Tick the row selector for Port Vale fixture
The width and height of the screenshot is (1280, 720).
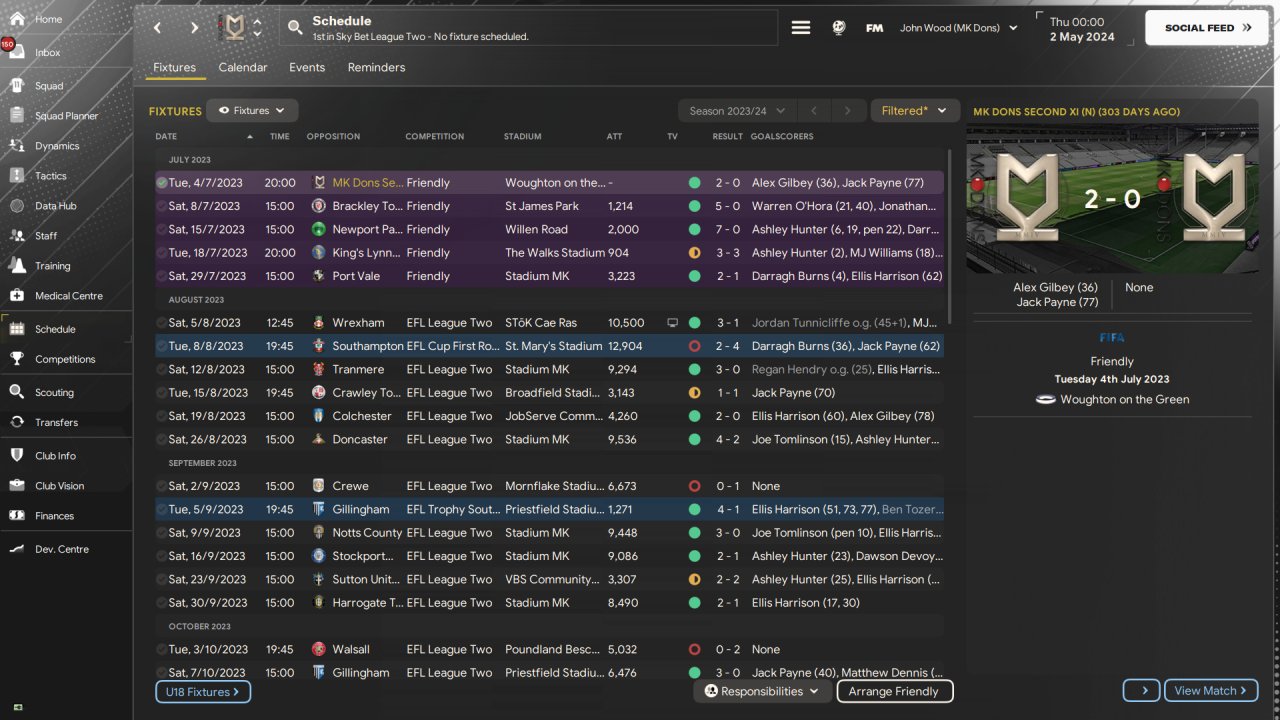point(162,276)
